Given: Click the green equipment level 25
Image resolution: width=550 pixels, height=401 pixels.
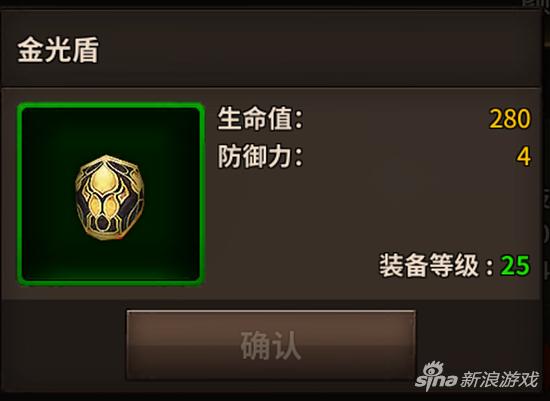Looking at the screenshot, I should [515, 266].
